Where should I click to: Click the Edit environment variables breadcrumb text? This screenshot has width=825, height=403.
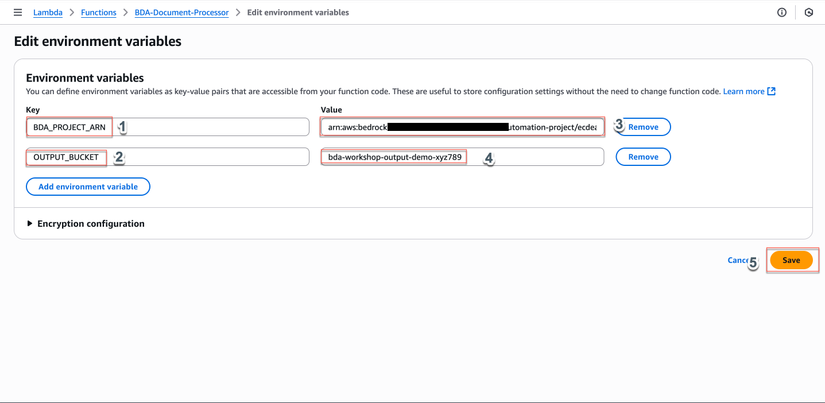tap(298, 12)
